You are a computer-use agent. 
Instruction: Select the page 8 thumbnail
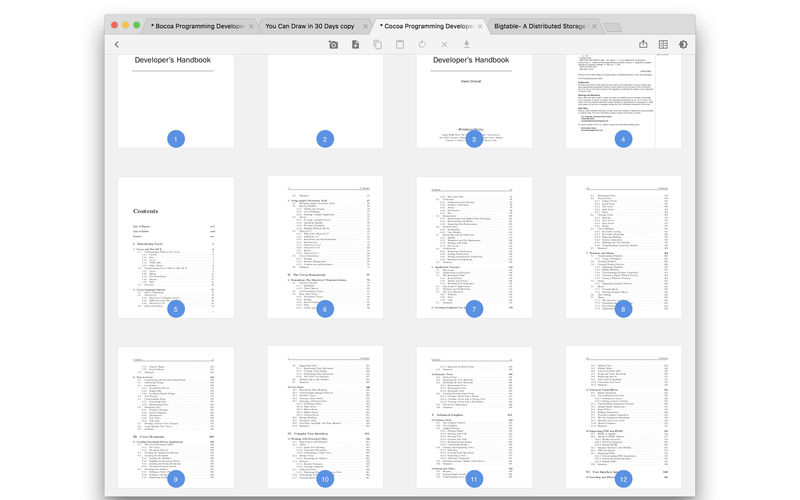[x=623, y=247]
